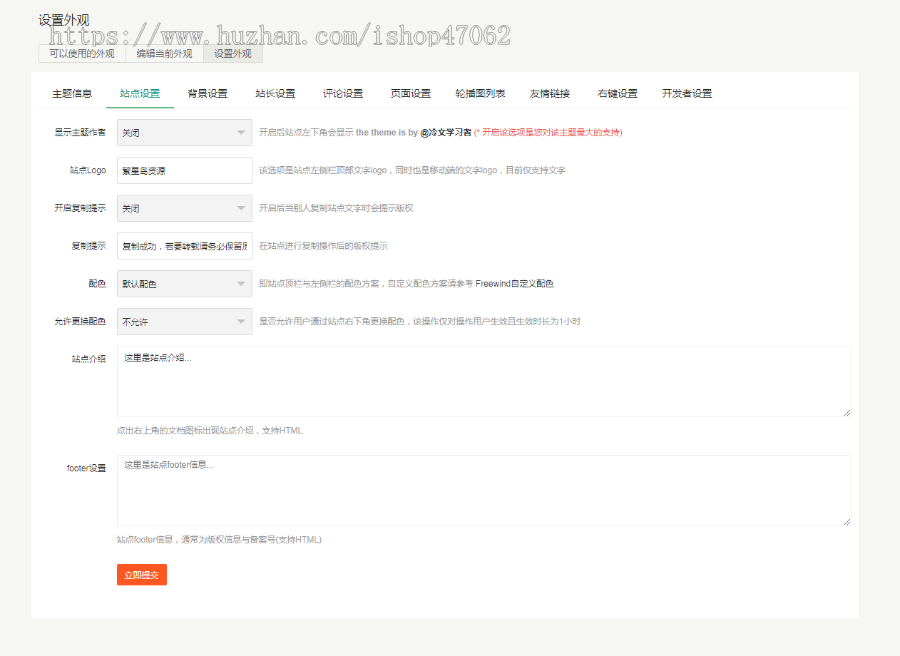The image size is (900, 656).
Task: Expand the 开启复制提示 dropdown
Action: click(x=185, y=208)
